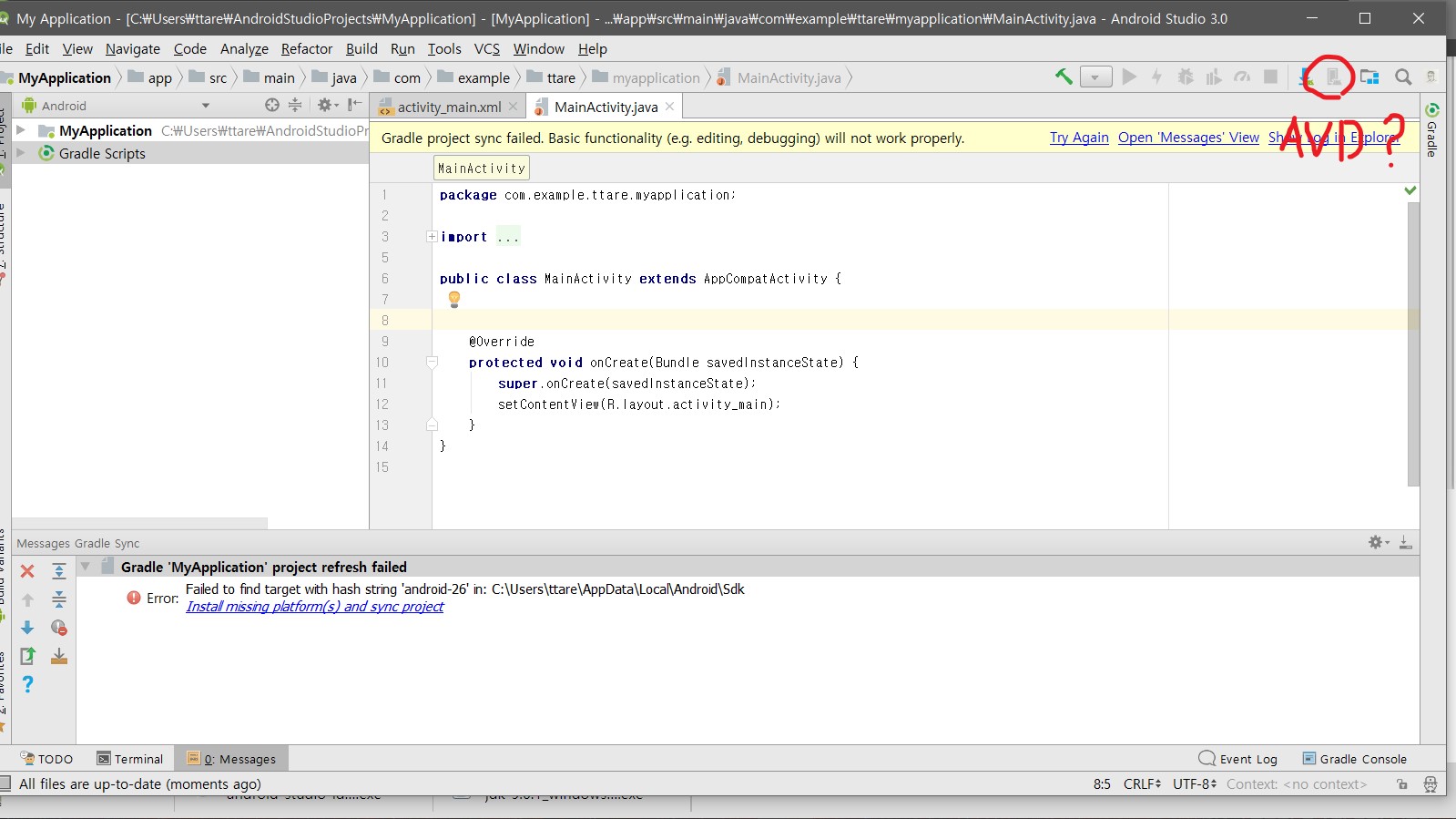Expand the Gradle Scripts tree node

pos(21,153)
